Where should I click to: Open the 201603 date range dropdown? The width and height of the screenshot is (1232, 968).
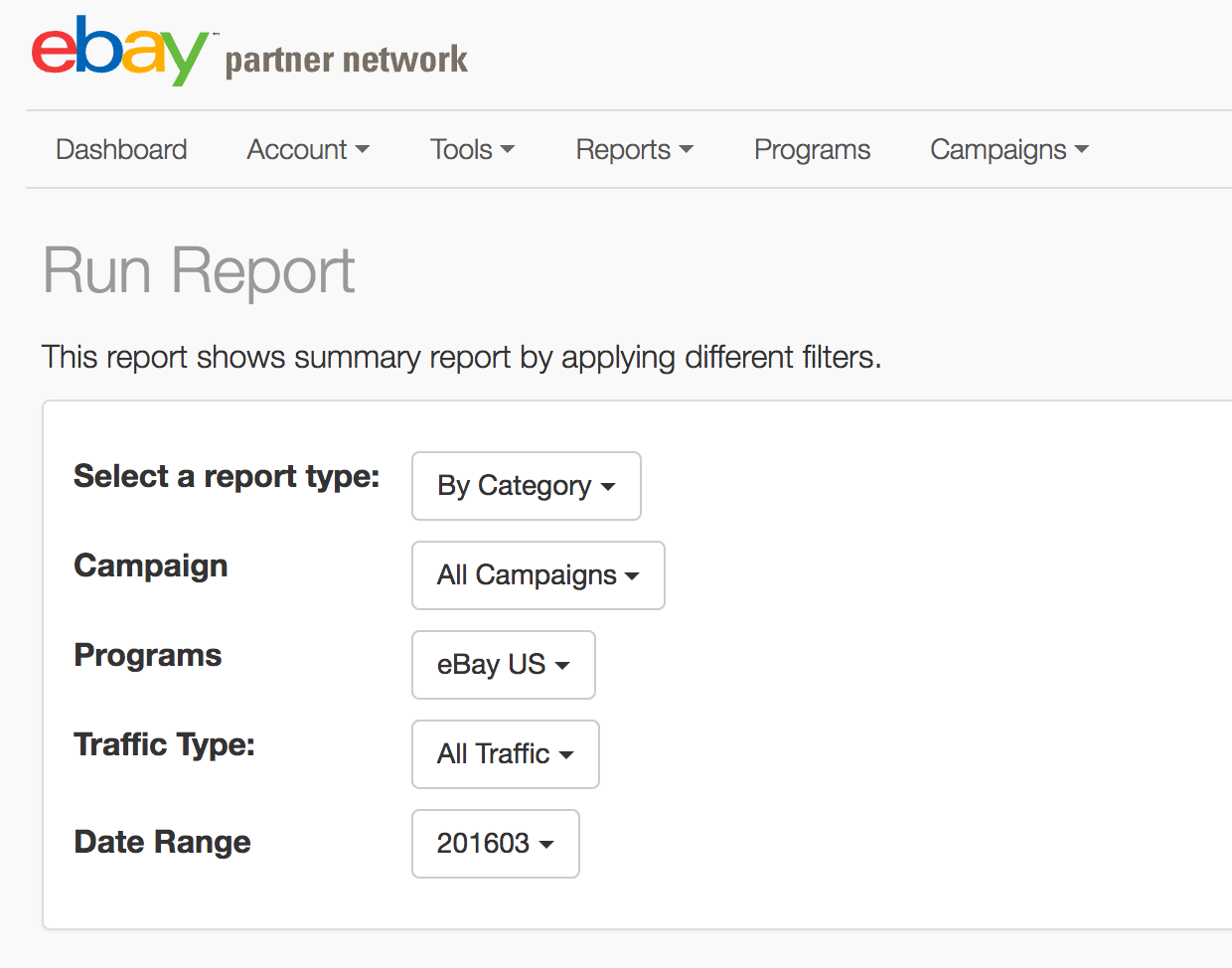(x=496, y=844)
